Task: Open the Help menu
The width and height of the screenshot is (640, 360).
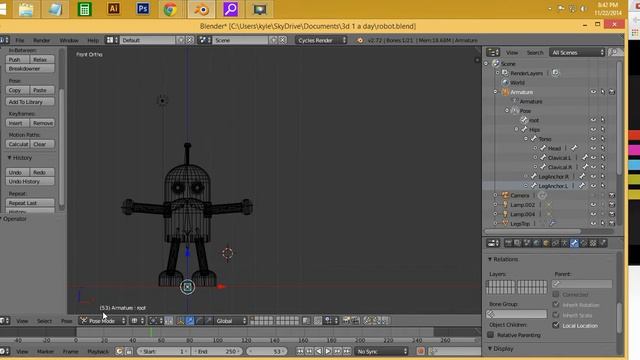Action: click(x=93, y=40)
